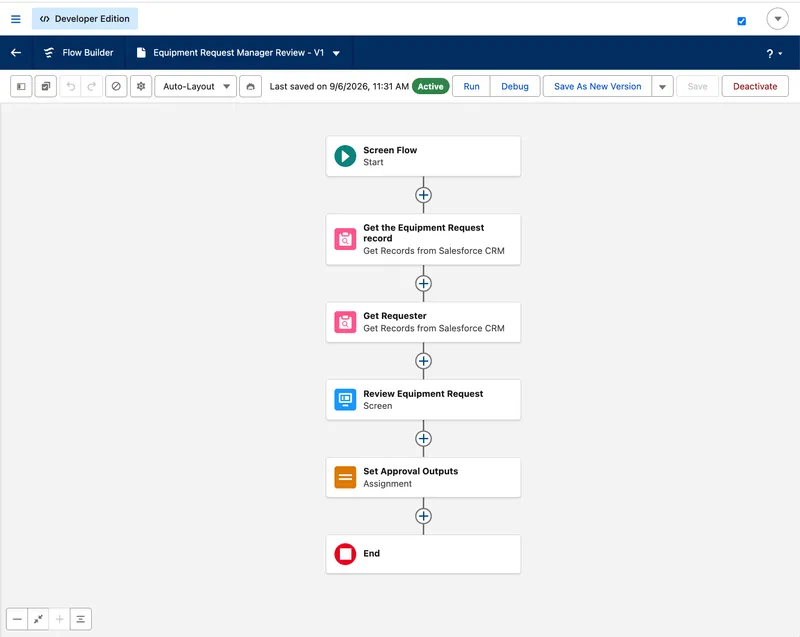Click the Undo arrow

[70, 86]
